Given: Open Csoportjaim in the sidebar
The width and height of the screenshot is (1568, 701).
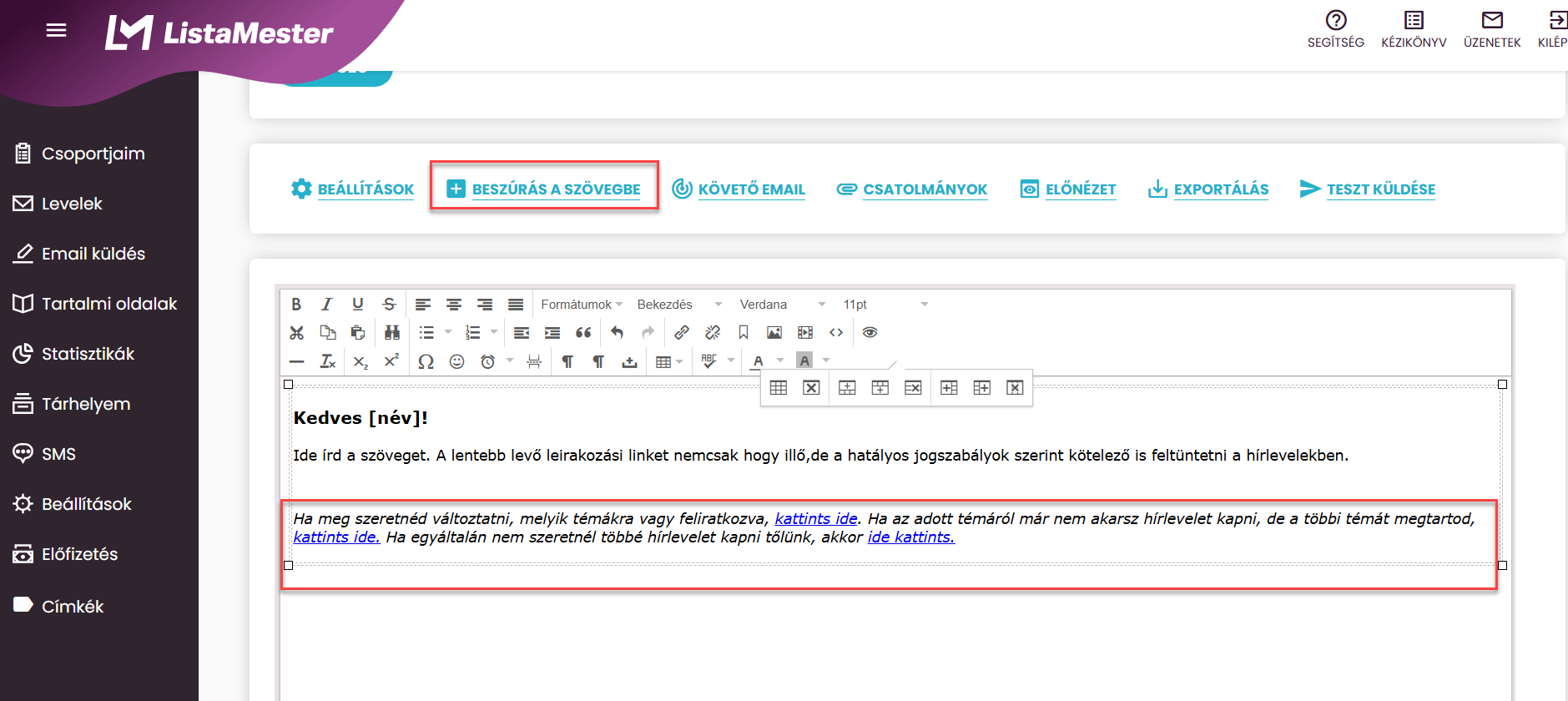Looking at the screenshot, I should [79, 154].
